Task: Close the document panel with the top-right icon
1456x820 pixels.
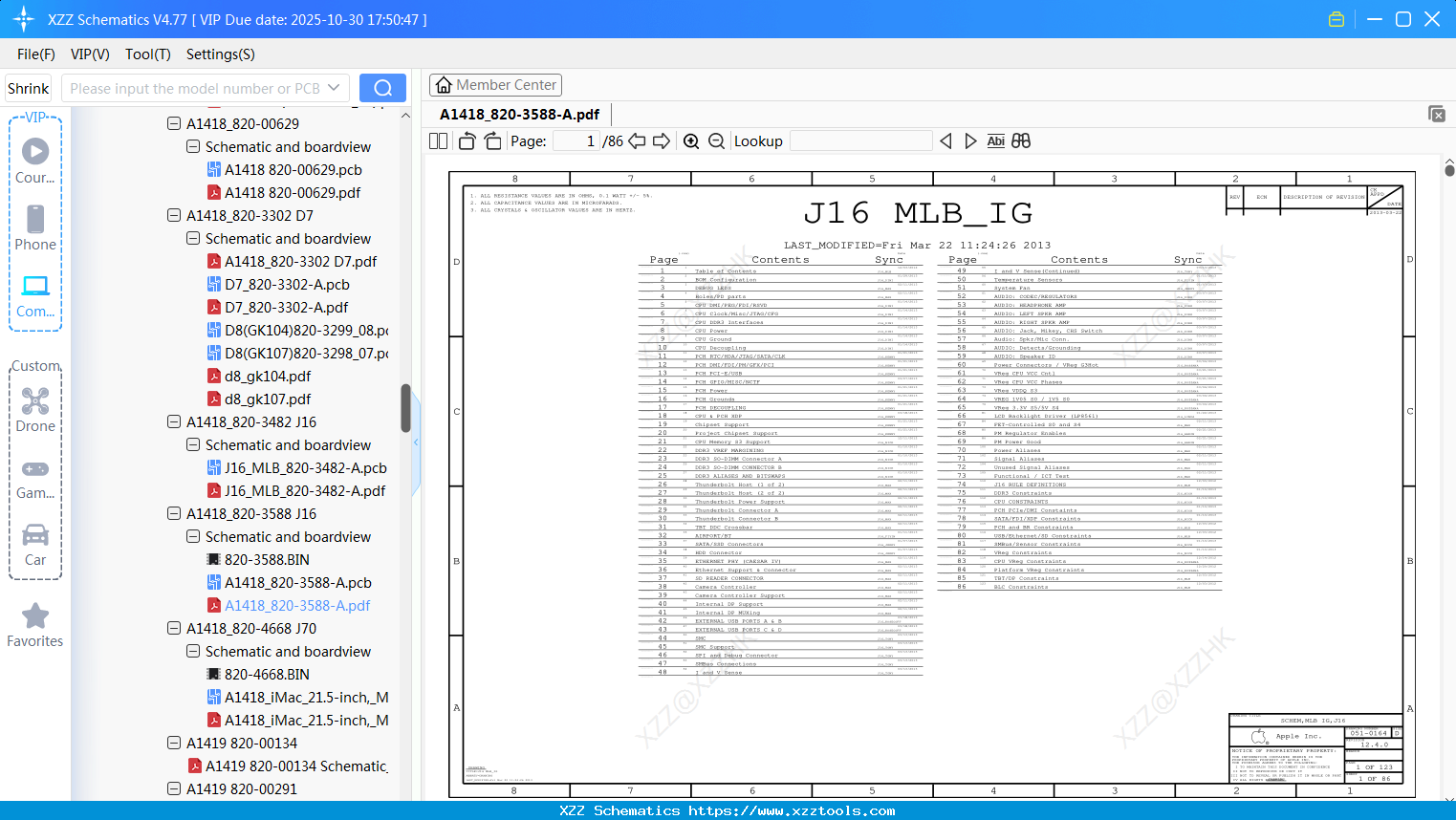Action: tap(1437, 114)
